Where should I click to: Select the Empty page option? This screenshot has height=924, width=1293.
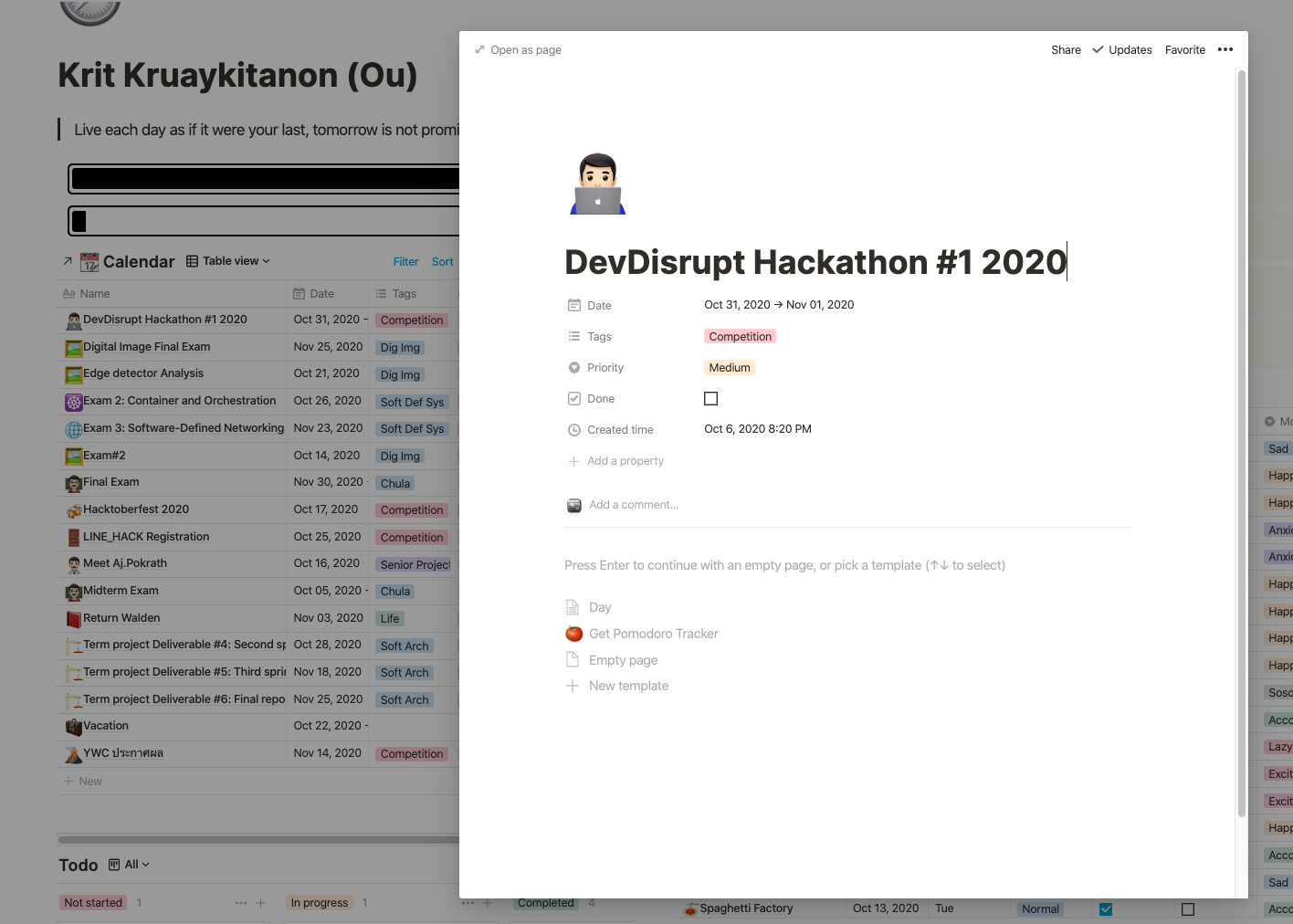point(624,660)
